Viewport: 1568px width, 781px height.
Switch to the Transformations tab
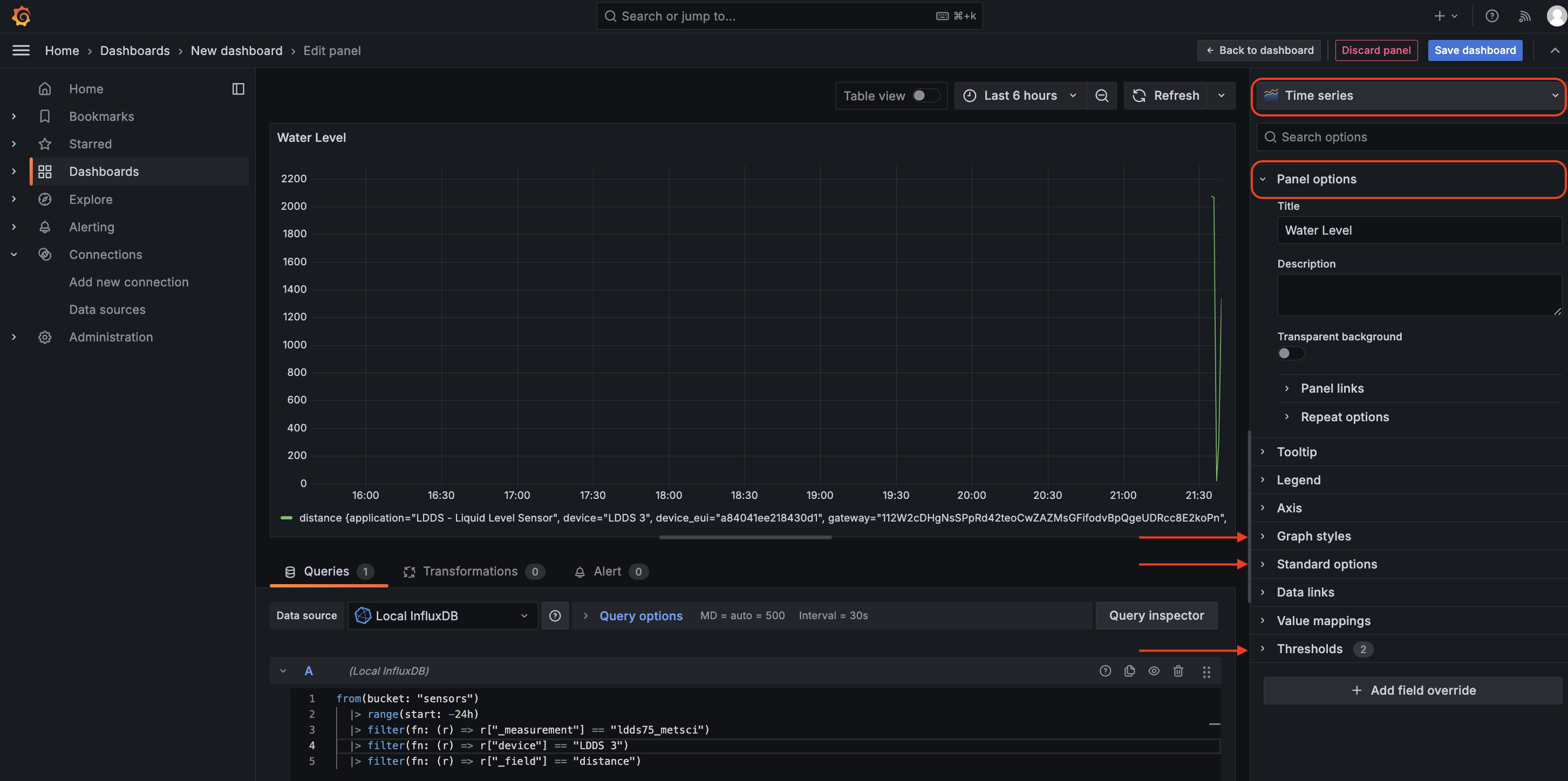point(470,571)
